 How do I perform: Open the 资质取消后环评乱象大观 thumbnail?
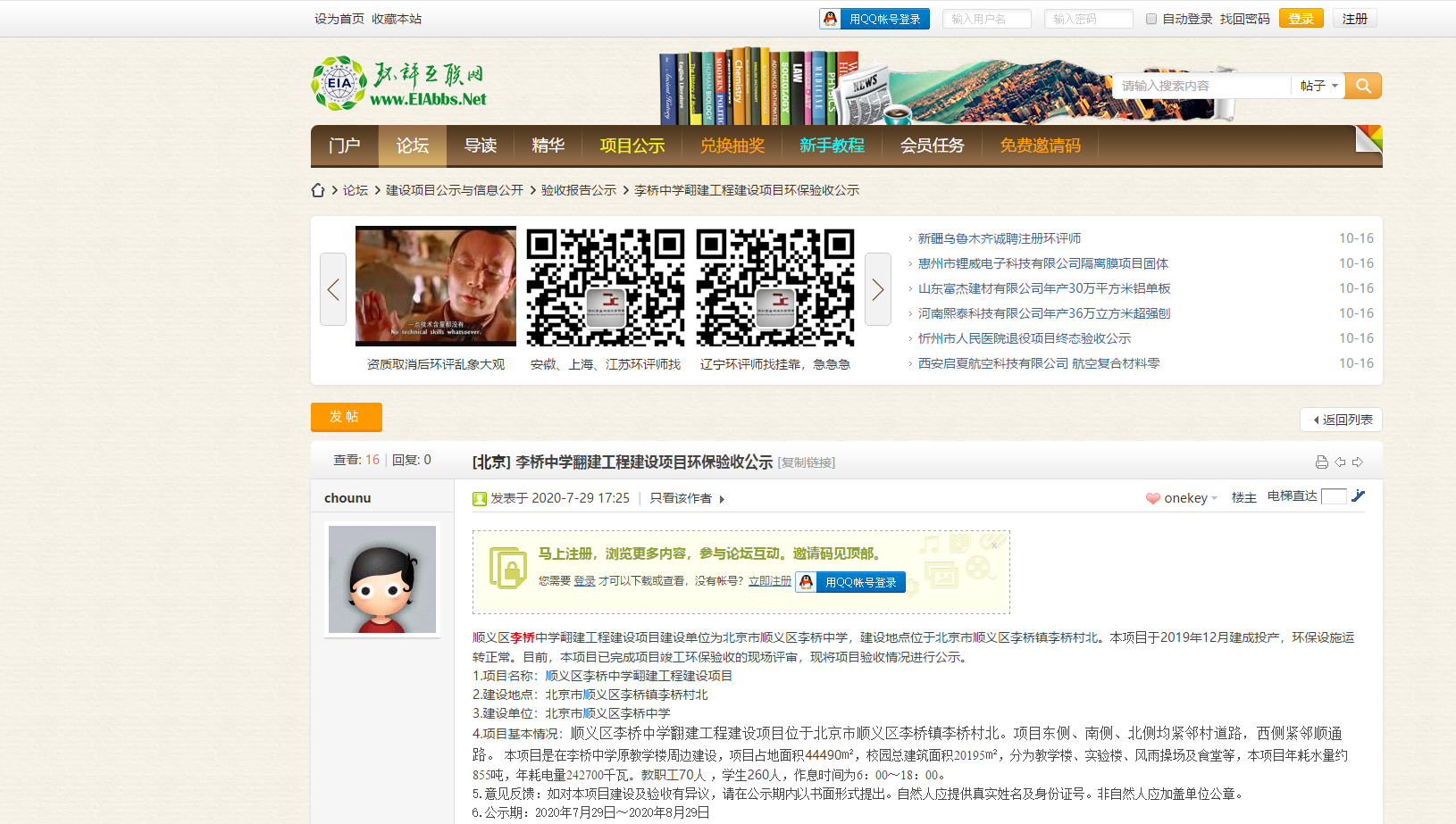(436, 286)
